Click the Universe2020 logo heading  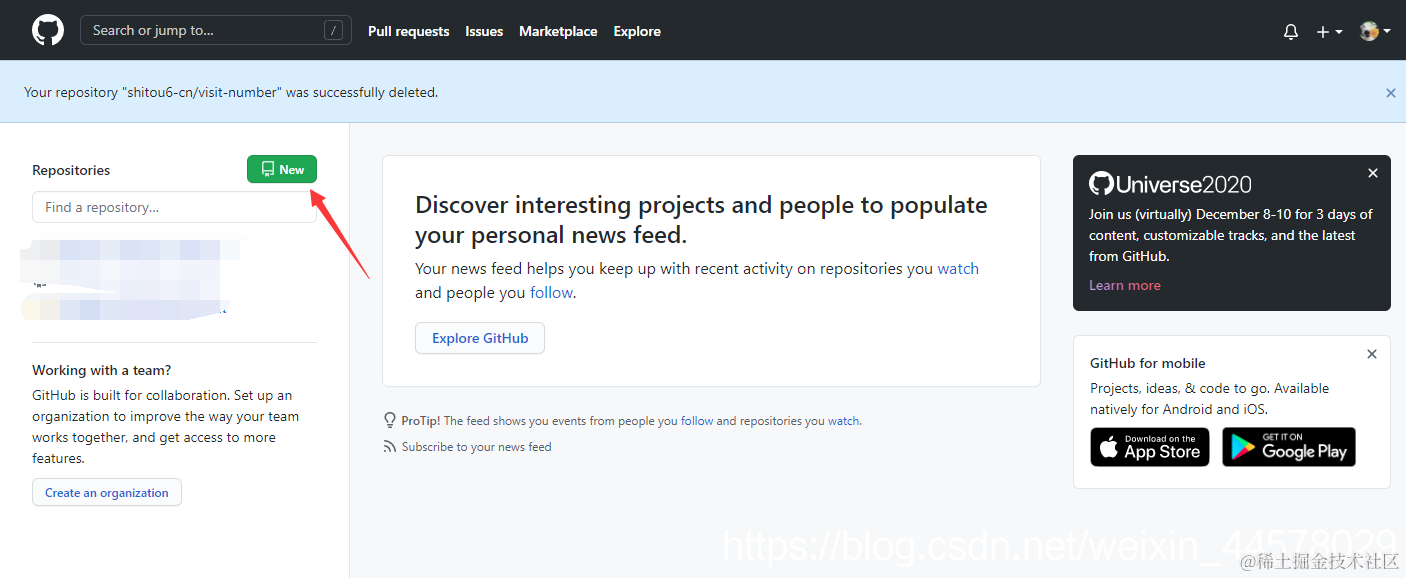point(1170,184)
